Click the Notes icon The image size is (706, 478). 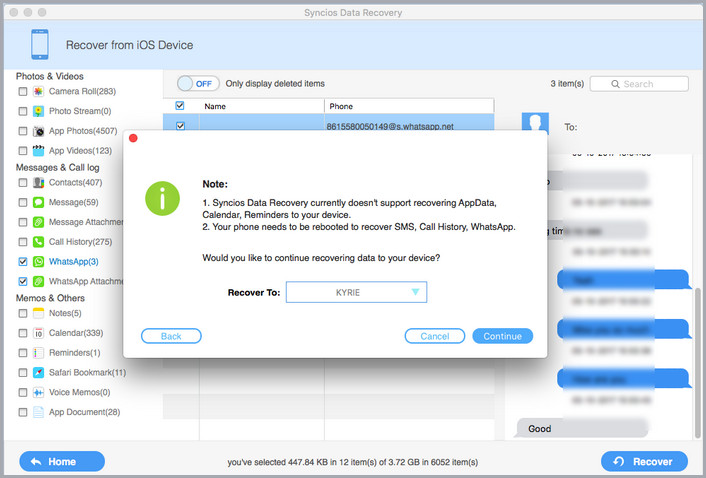coord(38,313)
